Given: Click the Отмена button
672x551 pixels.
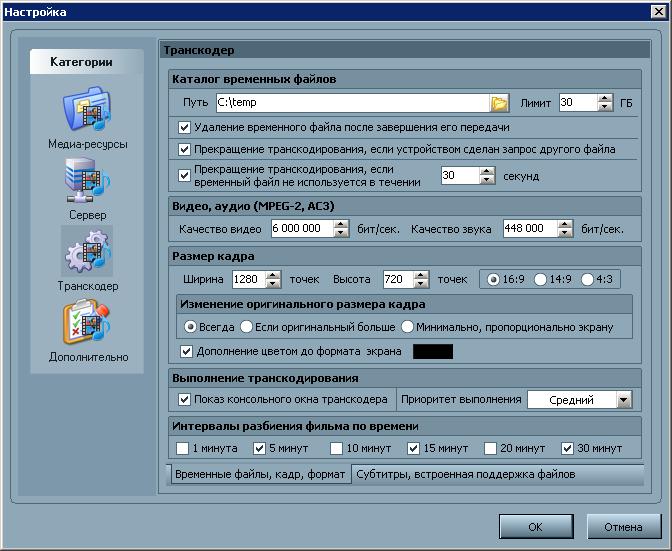Looking at the screenshot, I should point(624,527).
